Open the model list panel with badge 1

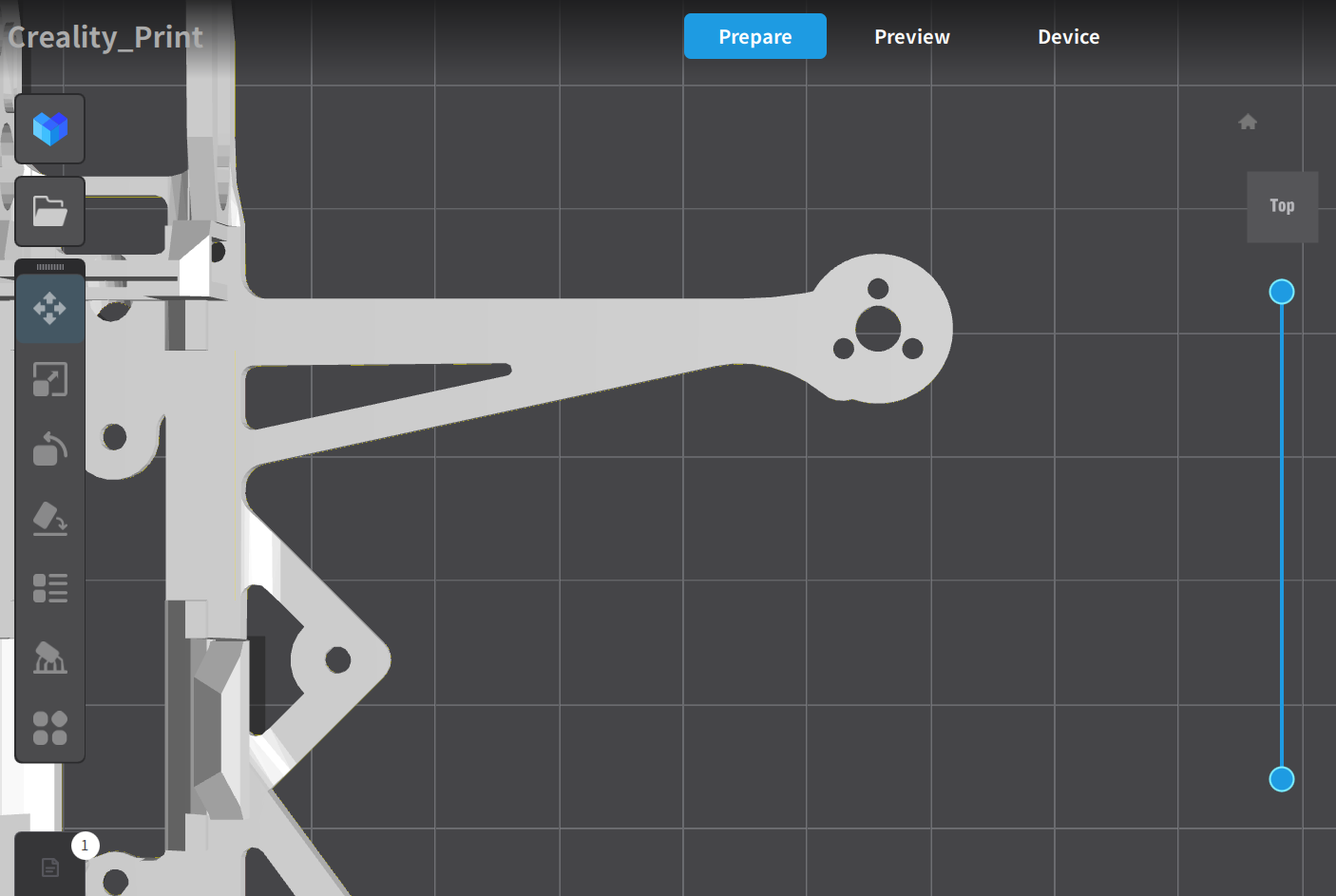[x=50, y=867]
